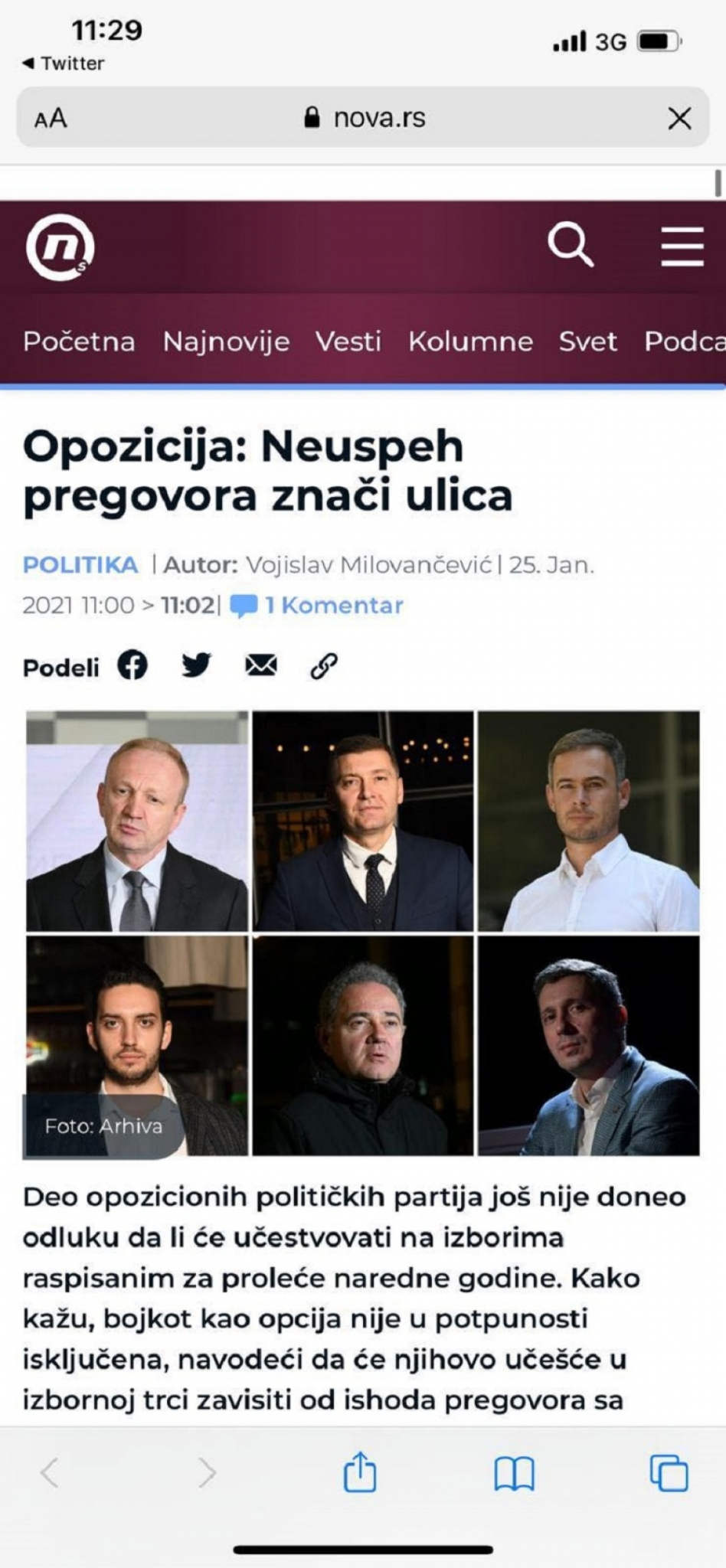The image size is (726, 1568).
Task: Close the page with the X button
Action: pyautogui.click(x=680, y=116)
